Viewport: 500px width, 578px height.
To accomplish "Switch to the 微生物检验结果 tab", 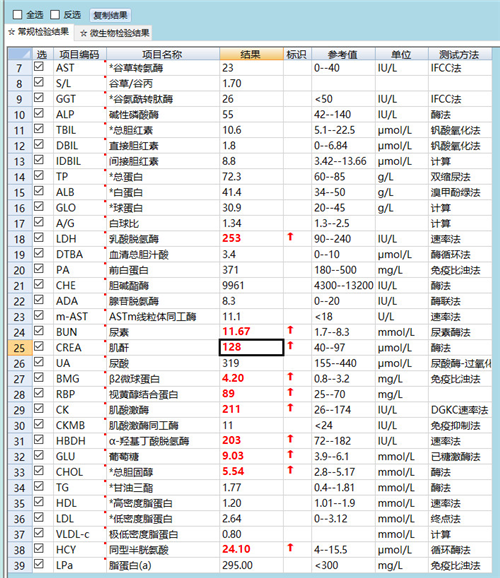I will (115, 33).
